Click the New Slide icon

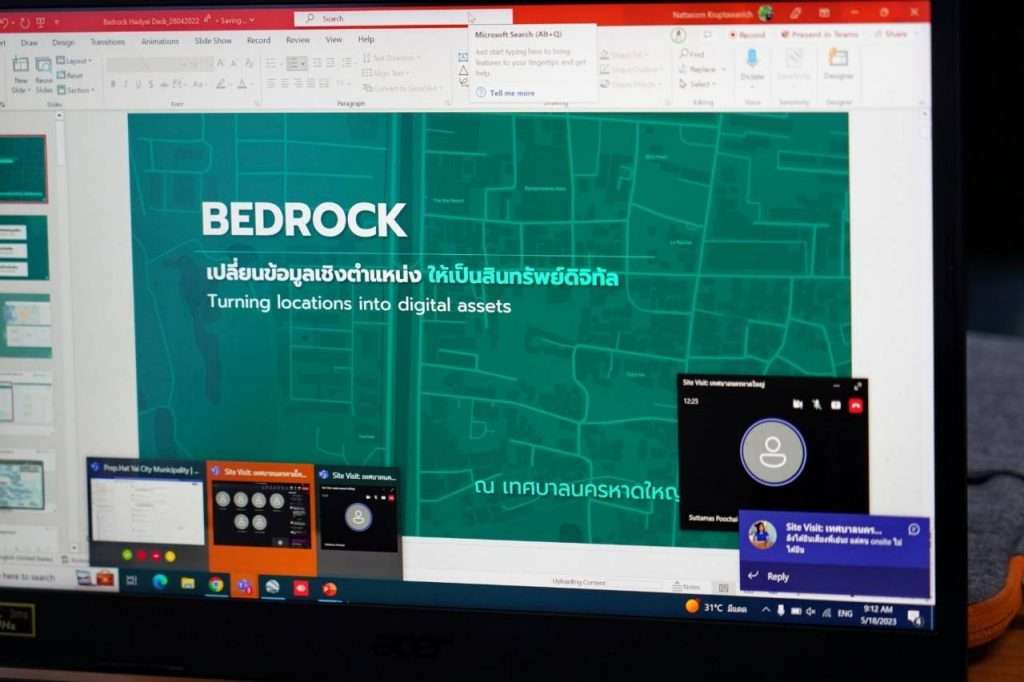tap(20, 64)
